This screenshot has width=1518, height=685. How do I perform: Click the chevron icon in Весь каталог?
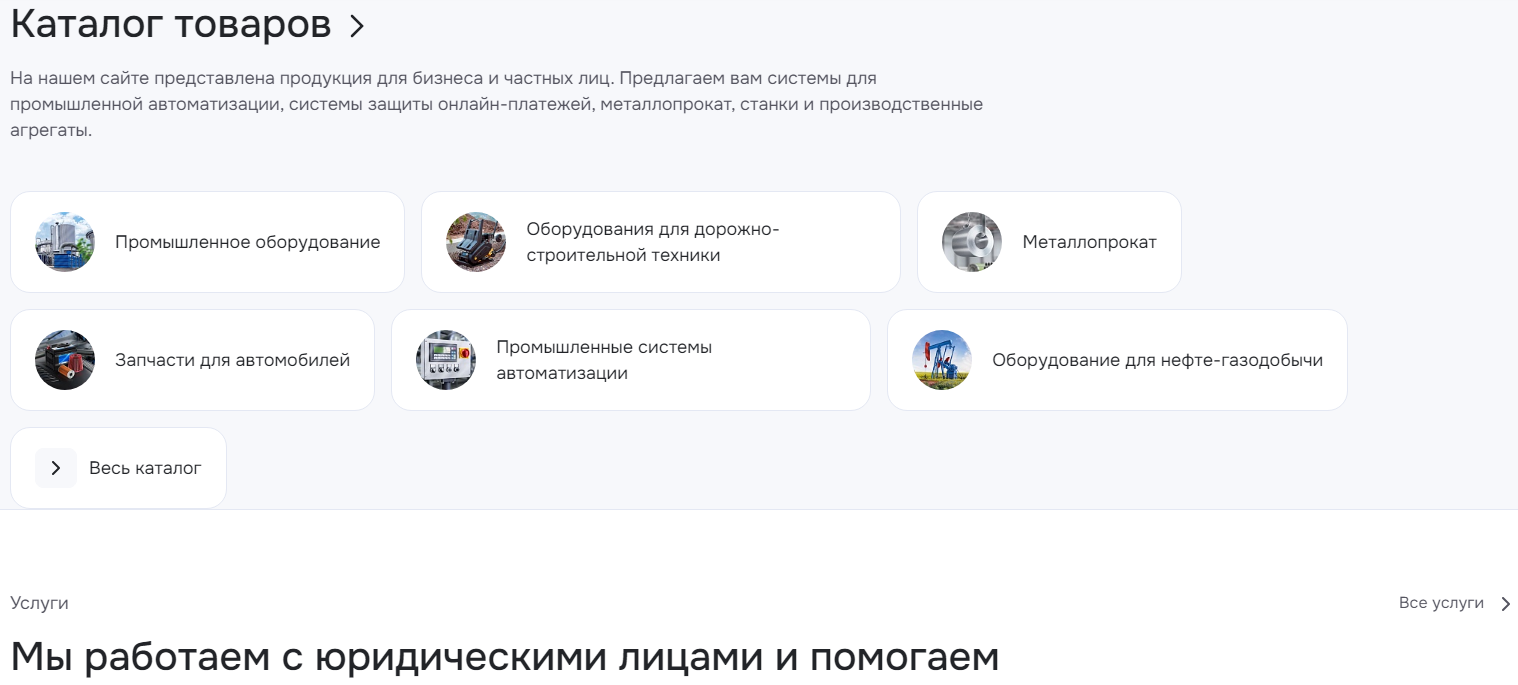(56, 468)
